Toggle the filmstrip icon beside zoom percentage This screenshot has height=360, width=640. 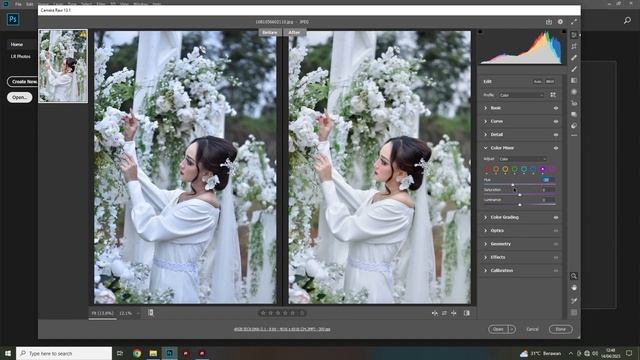click(151, 313)
